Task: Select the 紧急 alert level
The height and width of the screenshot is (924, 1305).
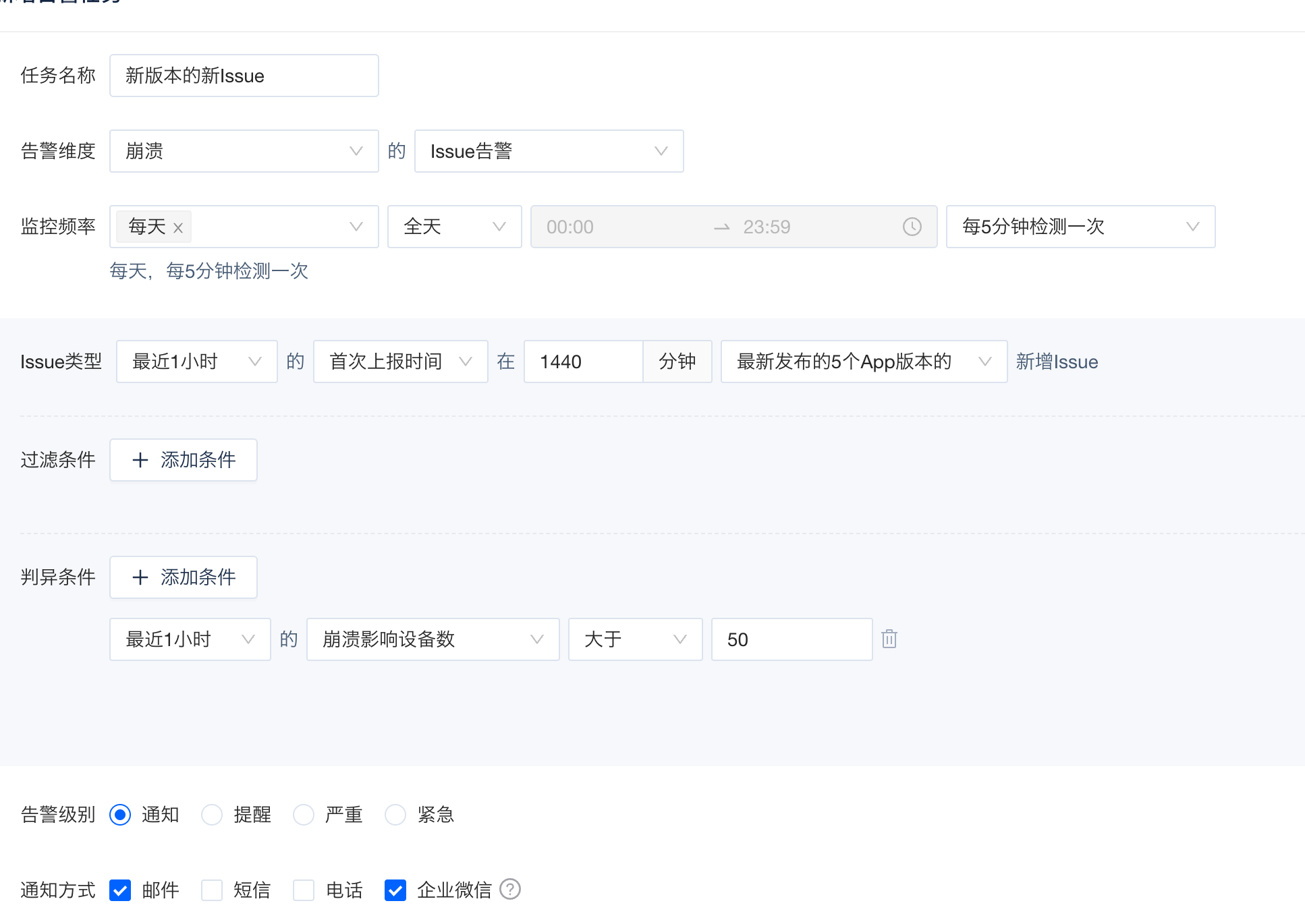Action: tap(395, 815)
